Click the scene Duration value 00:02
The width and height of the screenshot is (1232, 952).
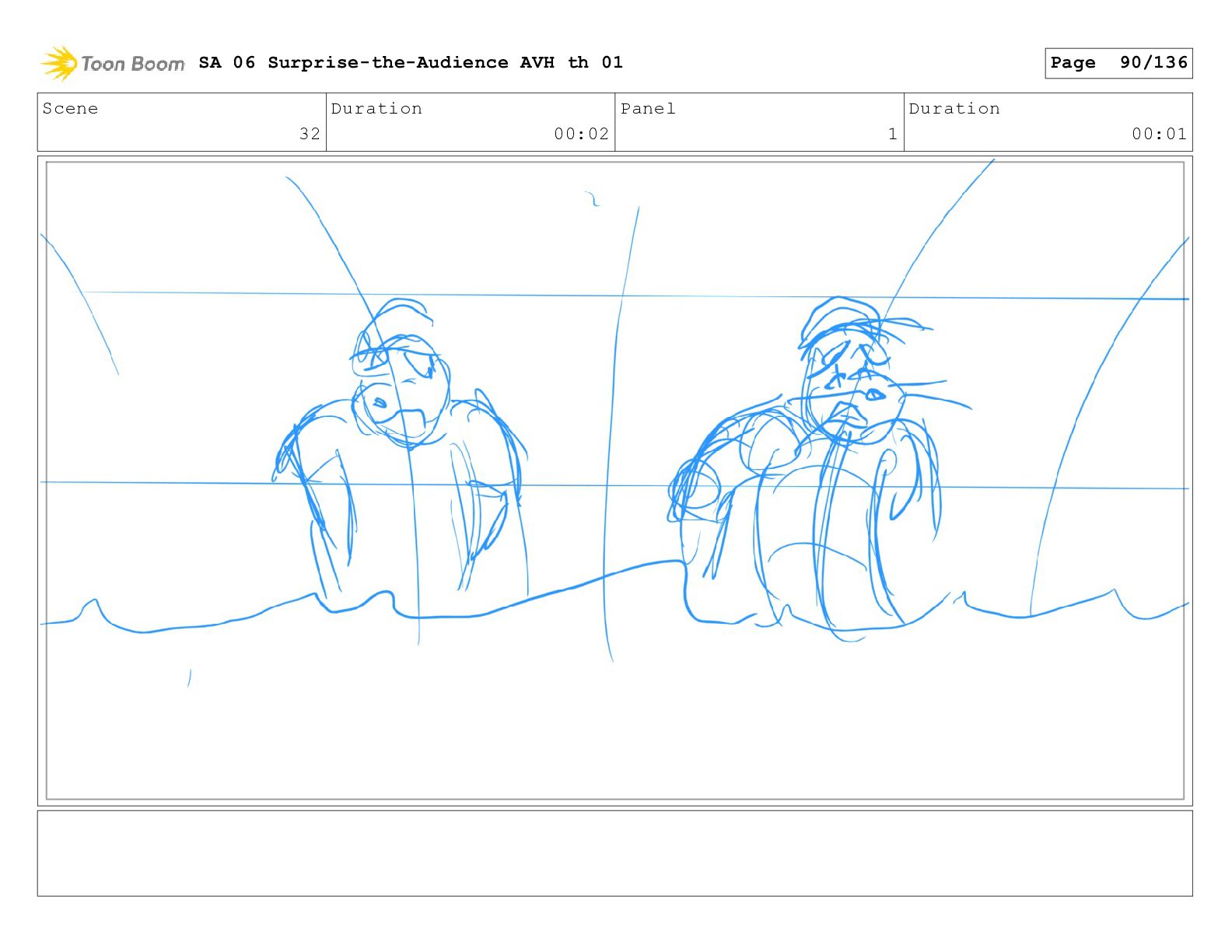click(x=581, y=134)
